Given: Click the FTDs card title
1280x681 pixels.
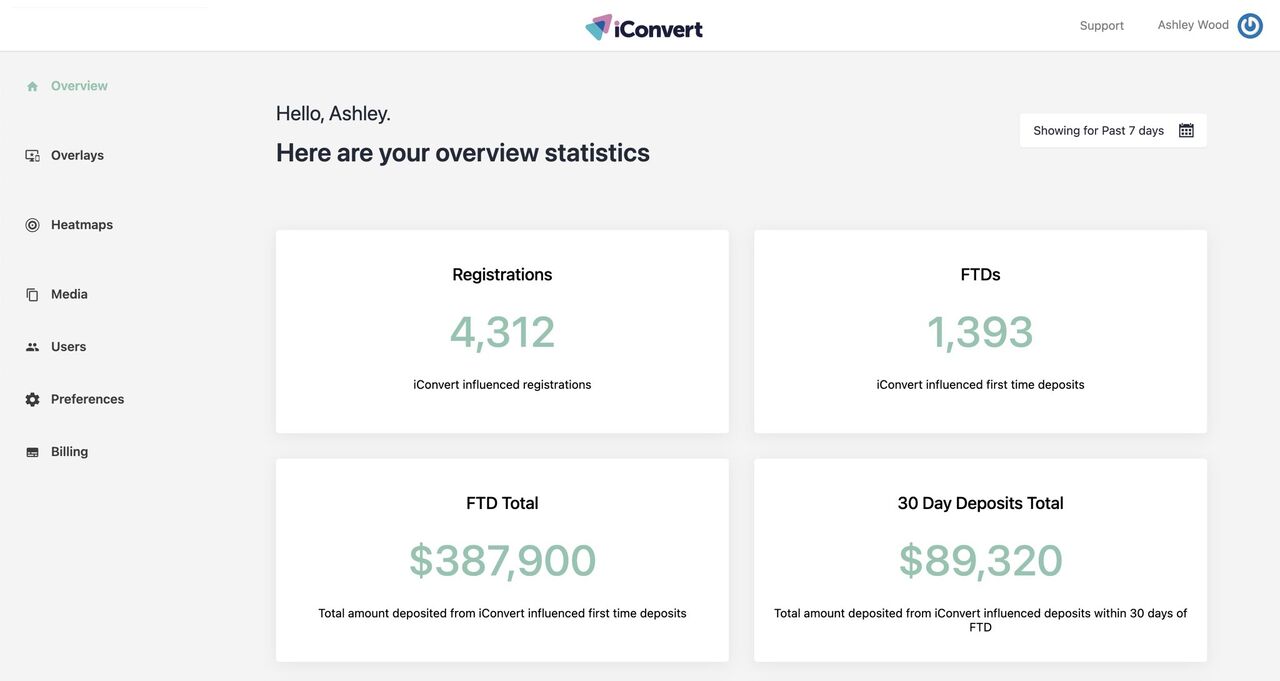Looking at the screenshot, I should coord(980,274).
